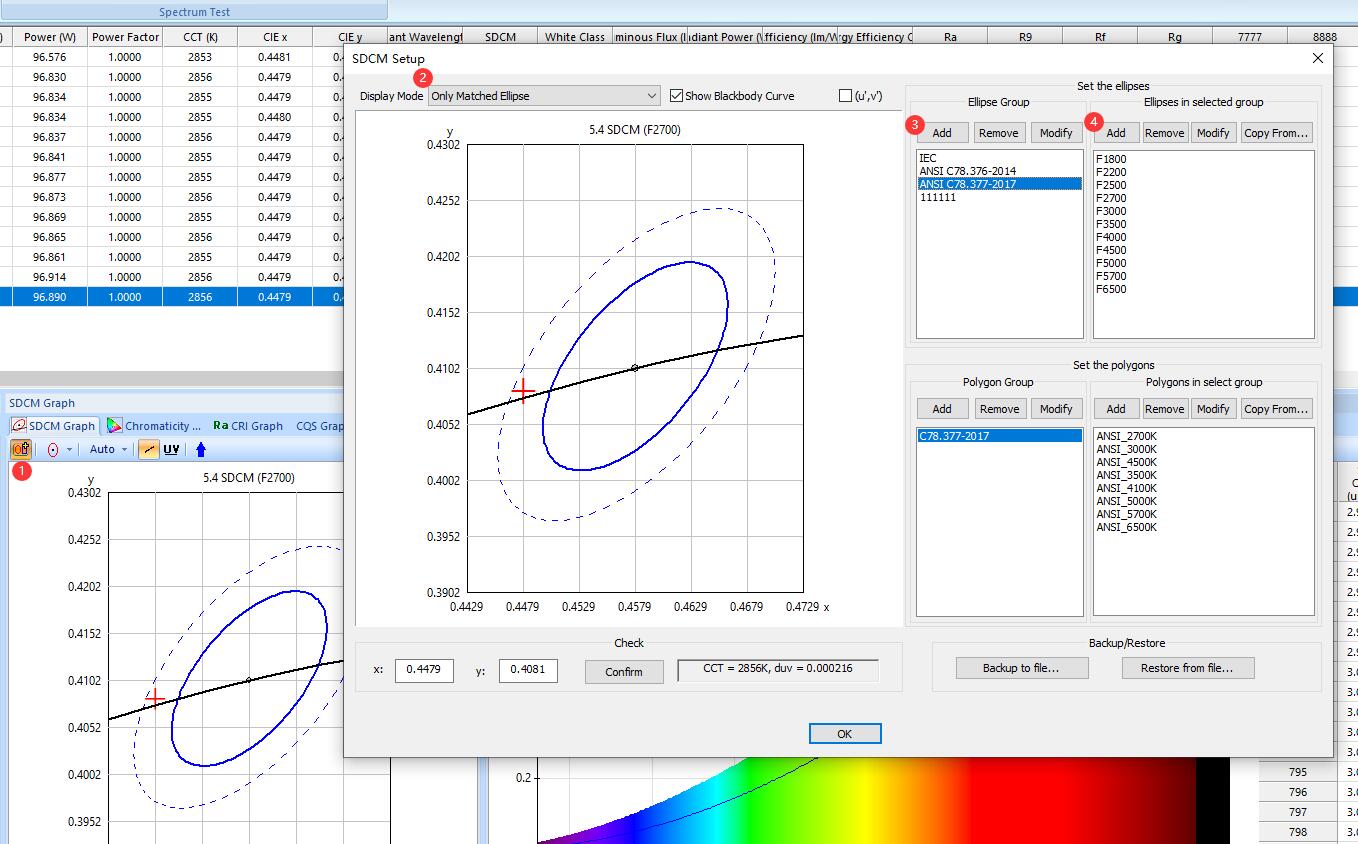Switch to the Chromaticity graph tab
Viewport: 1358px width, 844px height.
155,426
